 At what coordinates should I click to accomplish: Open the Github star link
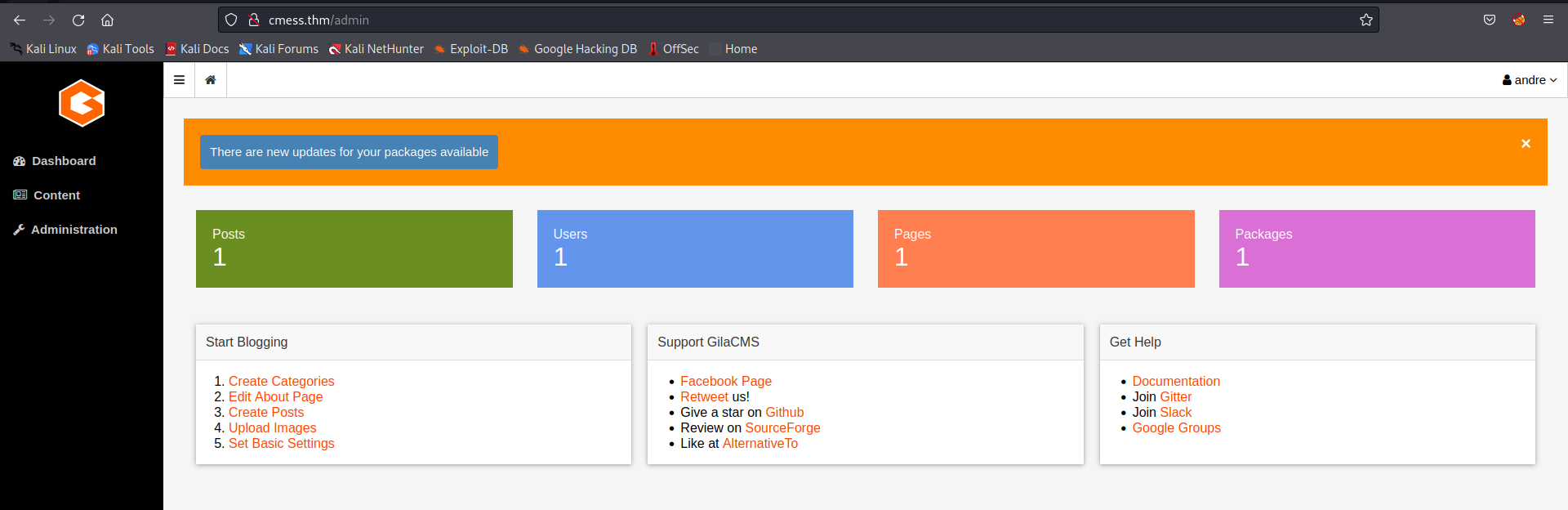coord(784,412)
